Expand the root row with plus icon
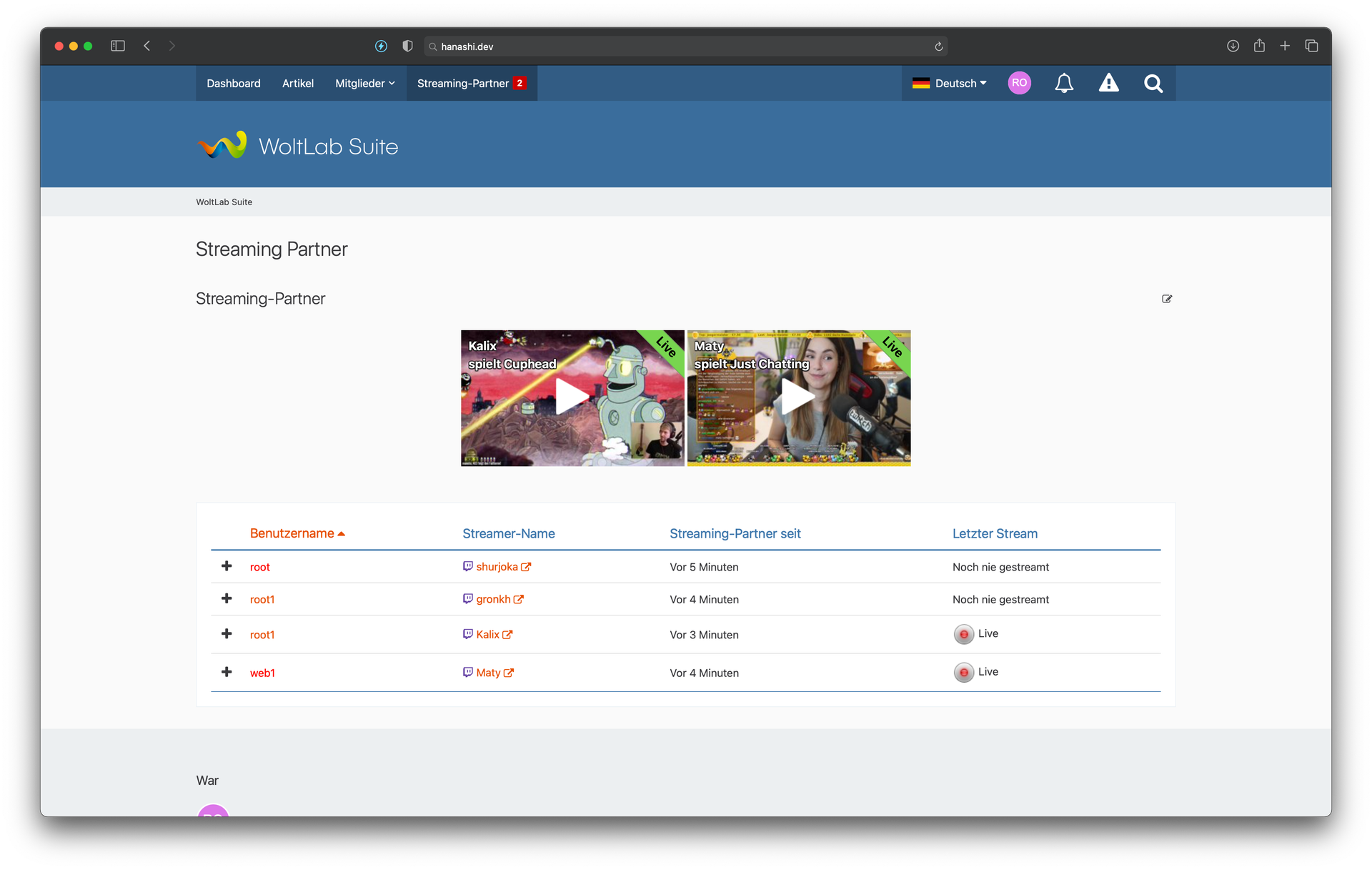The height and width of the screenshot is (870, 1372). (x=227, y=566)
